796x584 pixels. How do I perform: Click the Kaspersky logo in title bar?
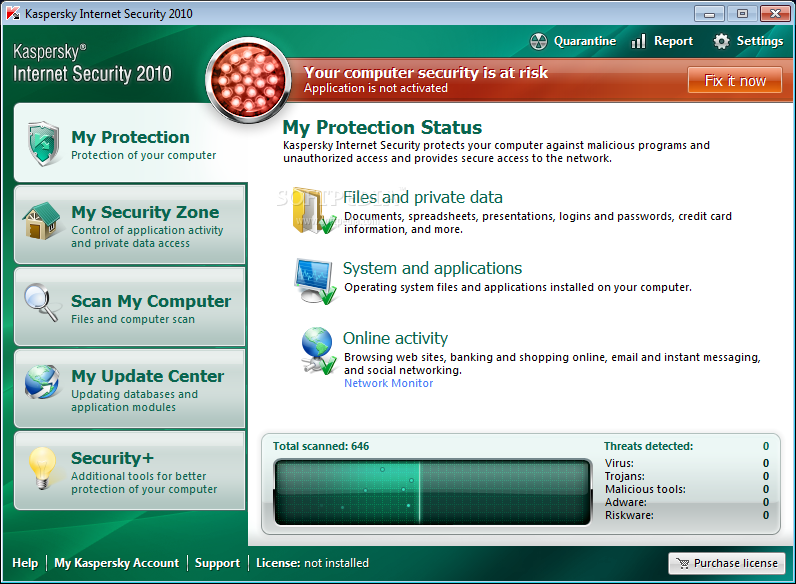click(13, 13)
